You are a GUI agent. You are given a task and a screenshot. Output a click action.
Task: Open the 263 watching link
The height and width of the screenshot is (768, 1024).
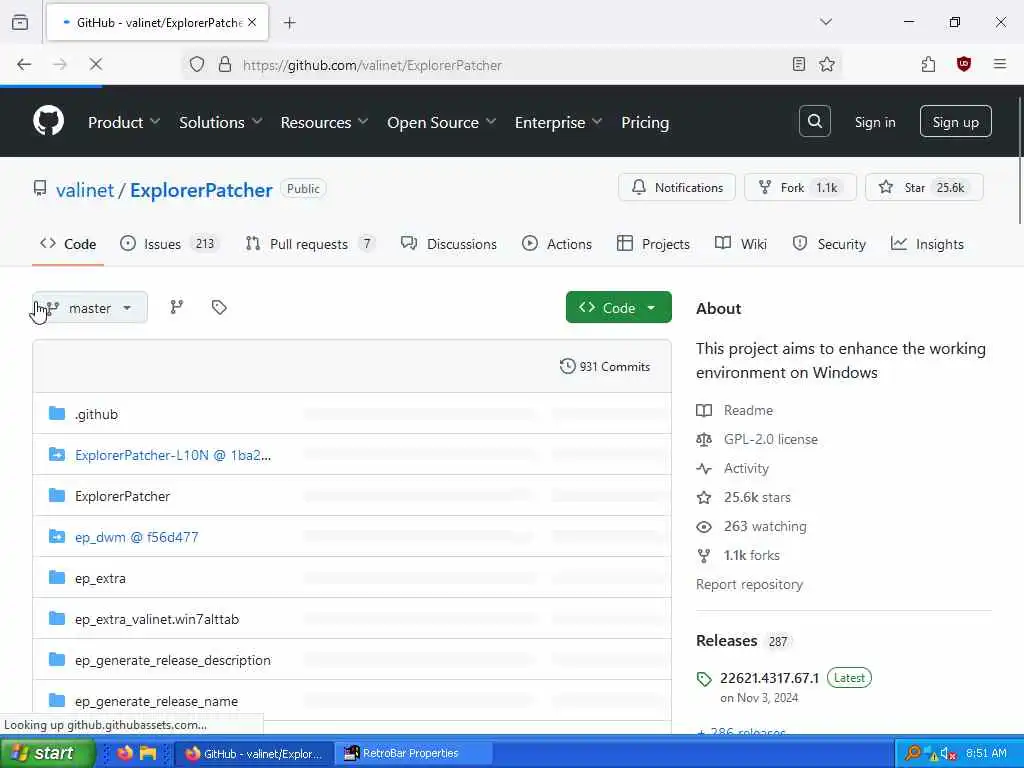coord(751,526)
